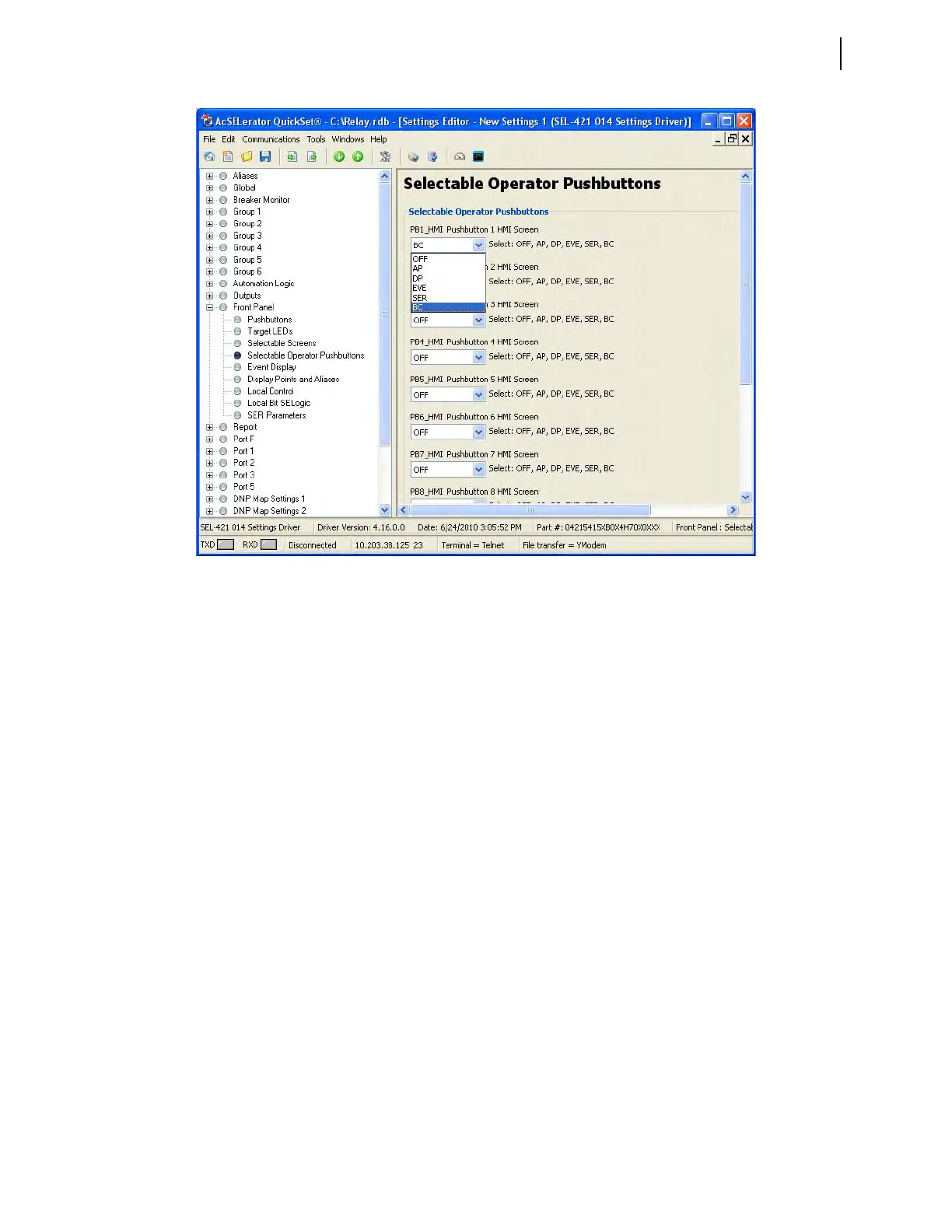Expand the Group 1 tree node
Viewport: 952px width, 1232px height.
click(x=209, y=212)
